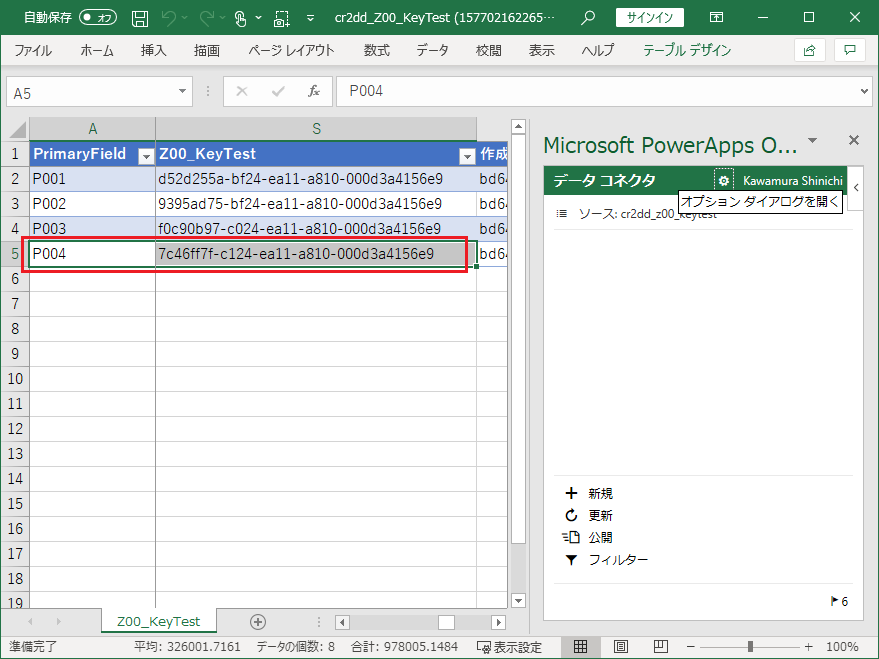Click the share icon in ribbon
Image resolution: width=879 pixels, height=659 pixels.
tap(809, 50)
